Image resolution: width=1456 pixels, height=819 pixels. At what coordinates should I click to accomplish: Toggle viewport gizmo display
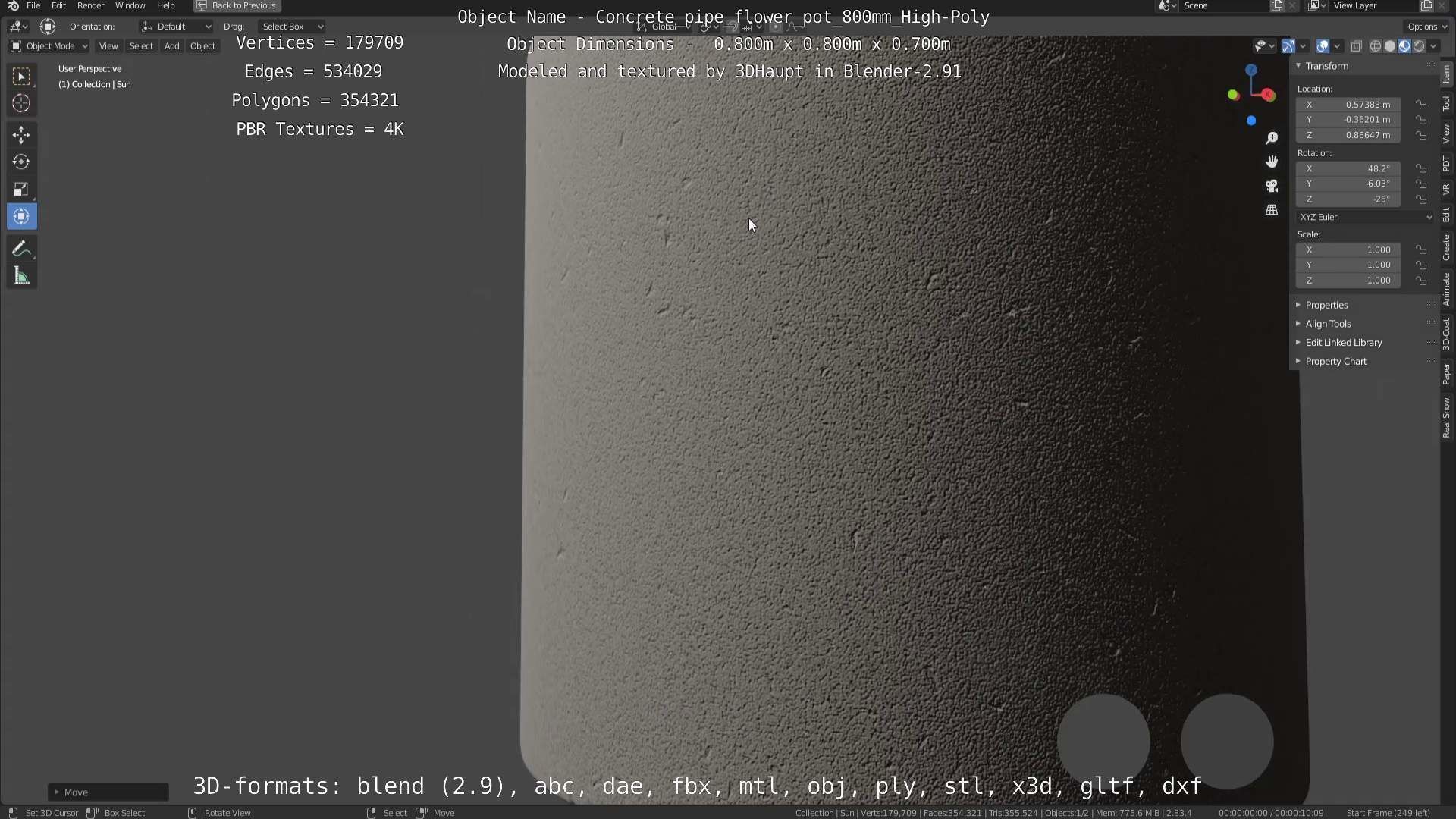(x=1288, y=46)
